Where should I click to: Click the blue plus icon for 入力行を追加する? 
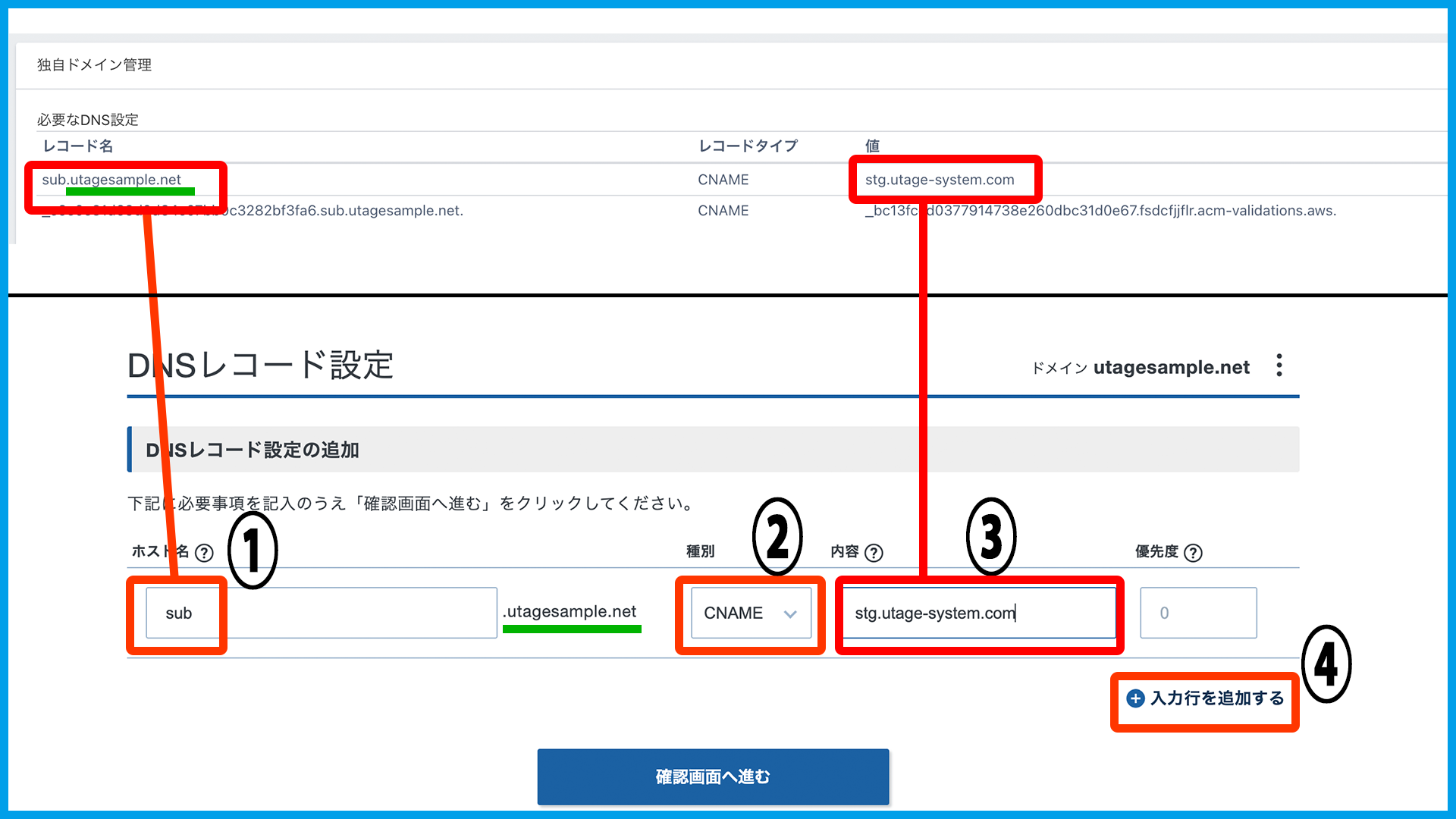click(1135, 698)
